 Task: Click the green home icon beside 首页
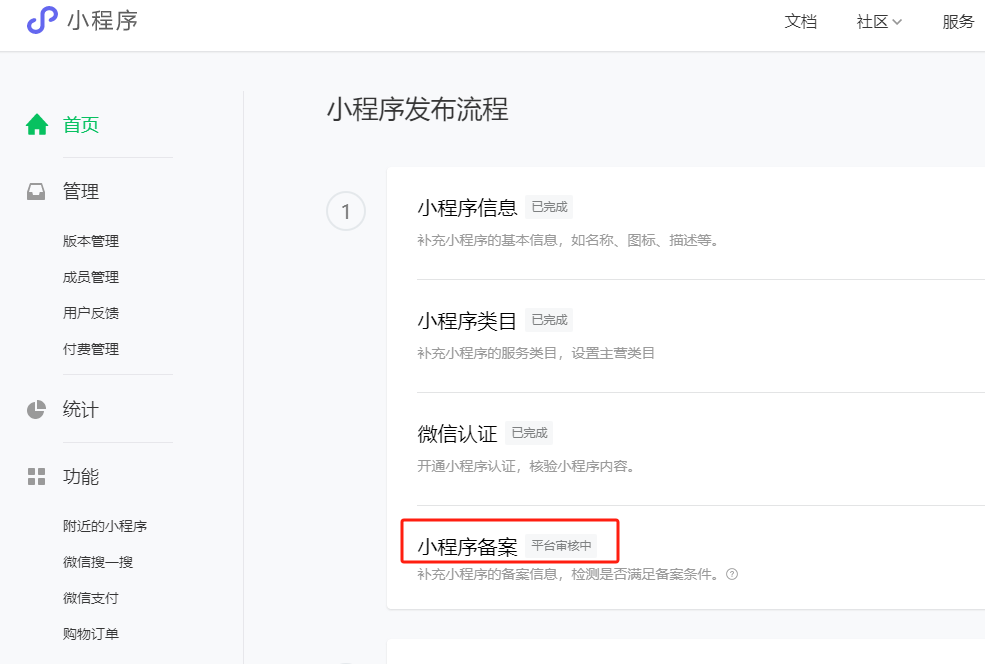pyautogui.click(x=37, y=124)
